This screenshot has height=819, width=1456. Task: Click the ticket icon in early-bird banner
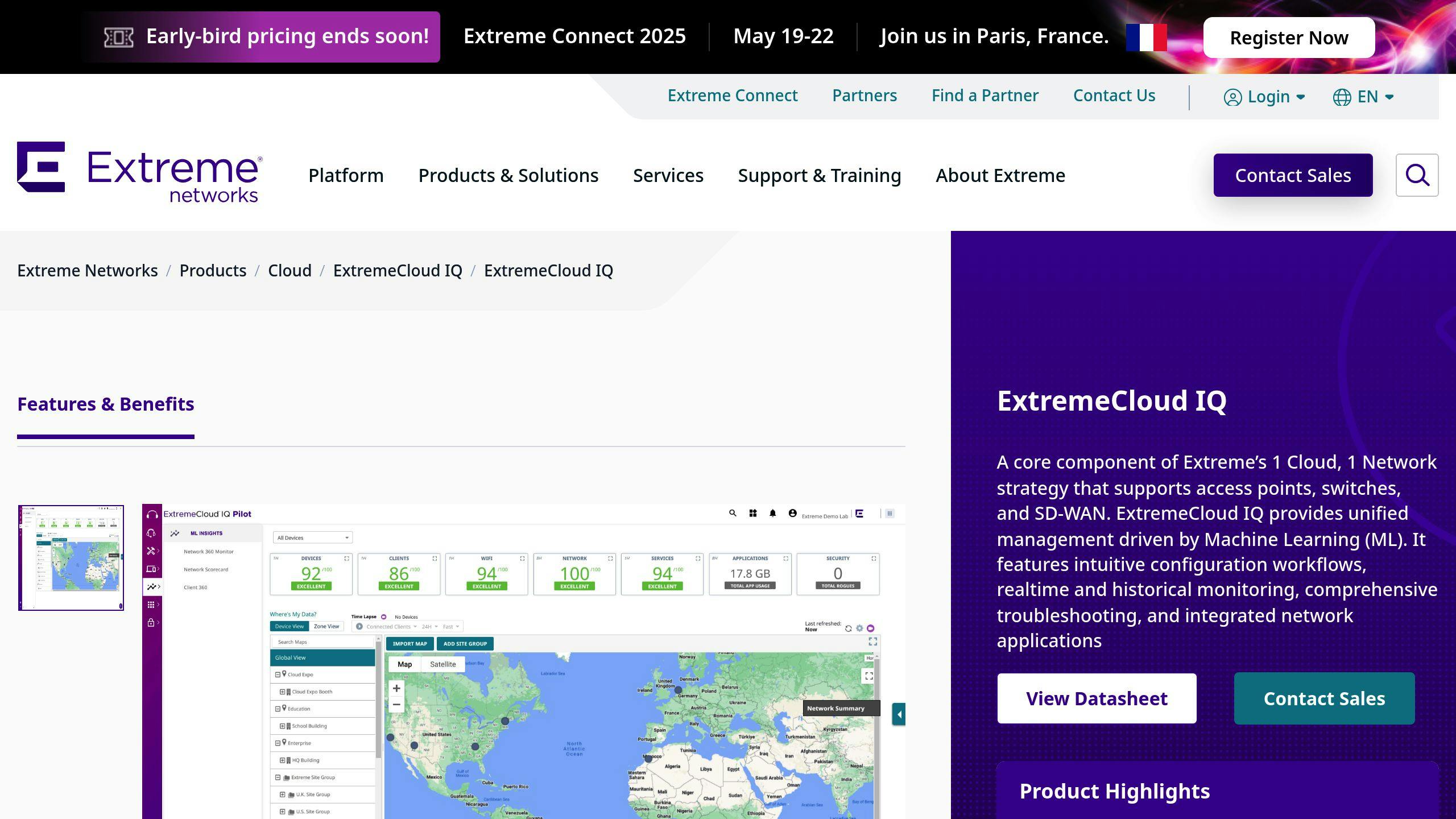pyautogui.click(x=119, y=38)
